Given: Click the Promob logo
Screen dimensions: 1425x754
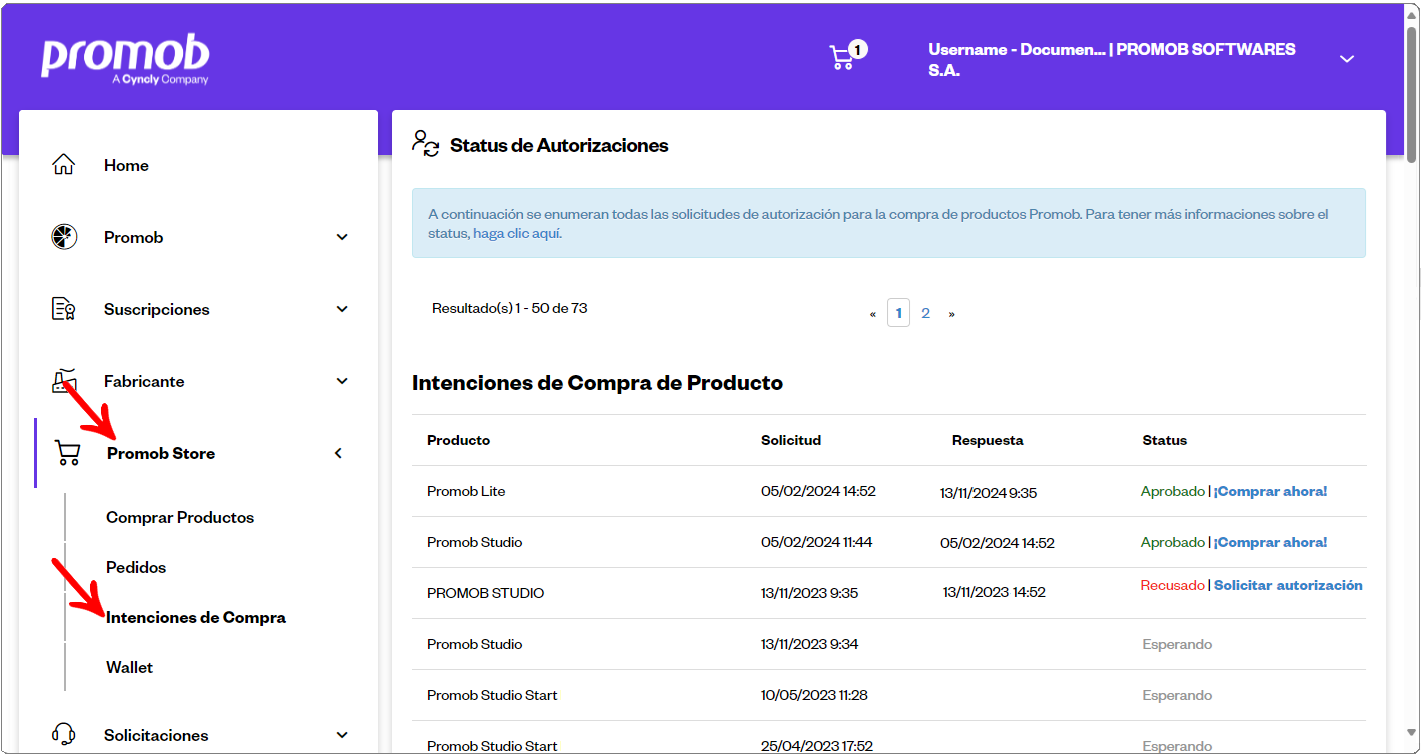Looking at the screenshot, I should (125, 60).
